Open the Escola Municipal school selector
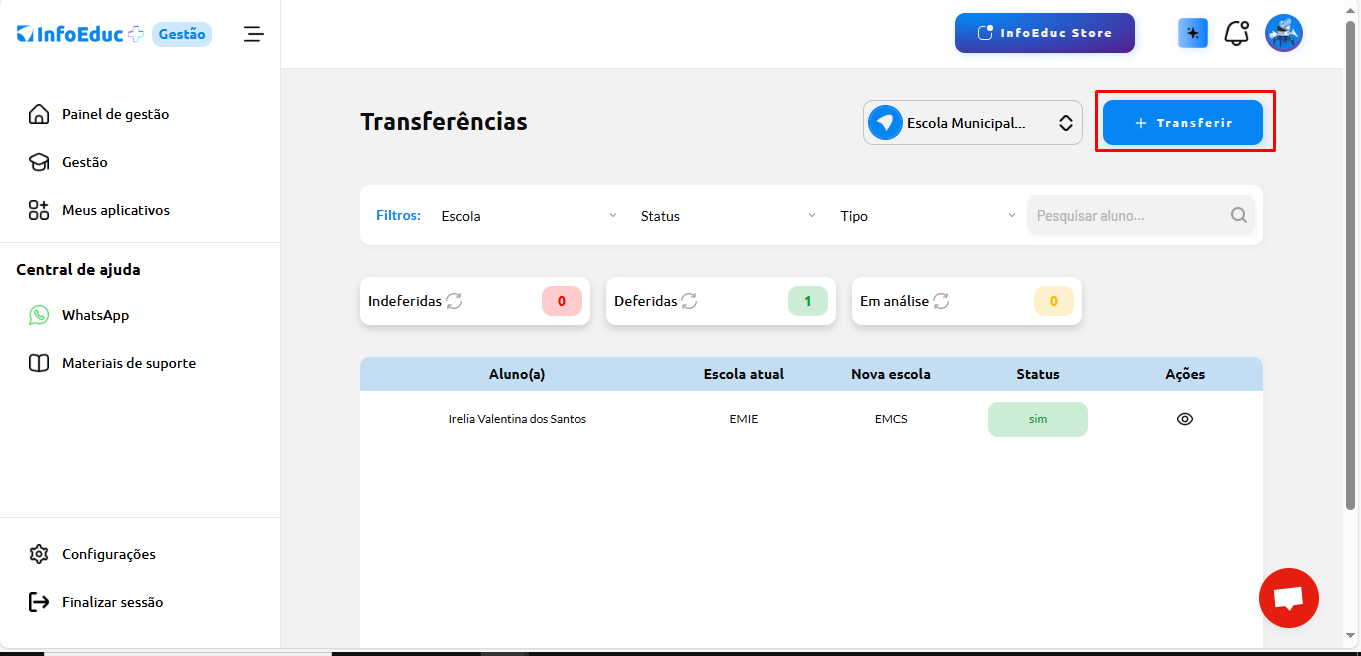 click(x=973, y=123)
